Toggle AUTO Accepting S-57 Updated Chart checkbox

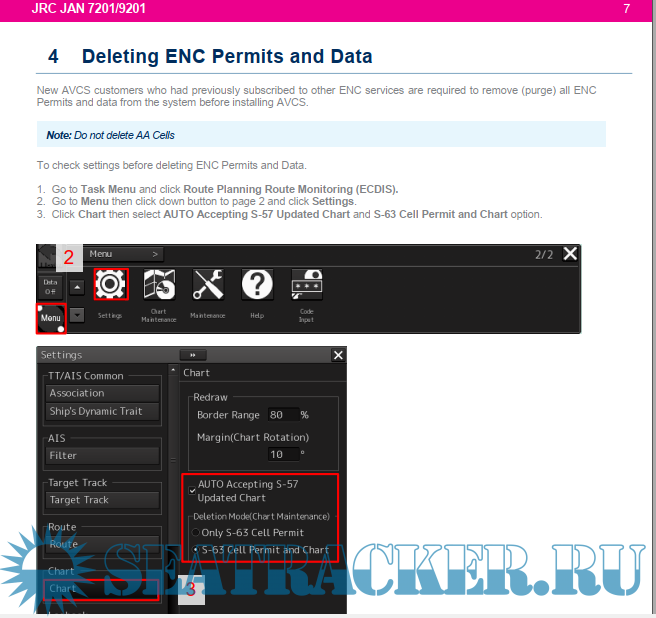192,490
